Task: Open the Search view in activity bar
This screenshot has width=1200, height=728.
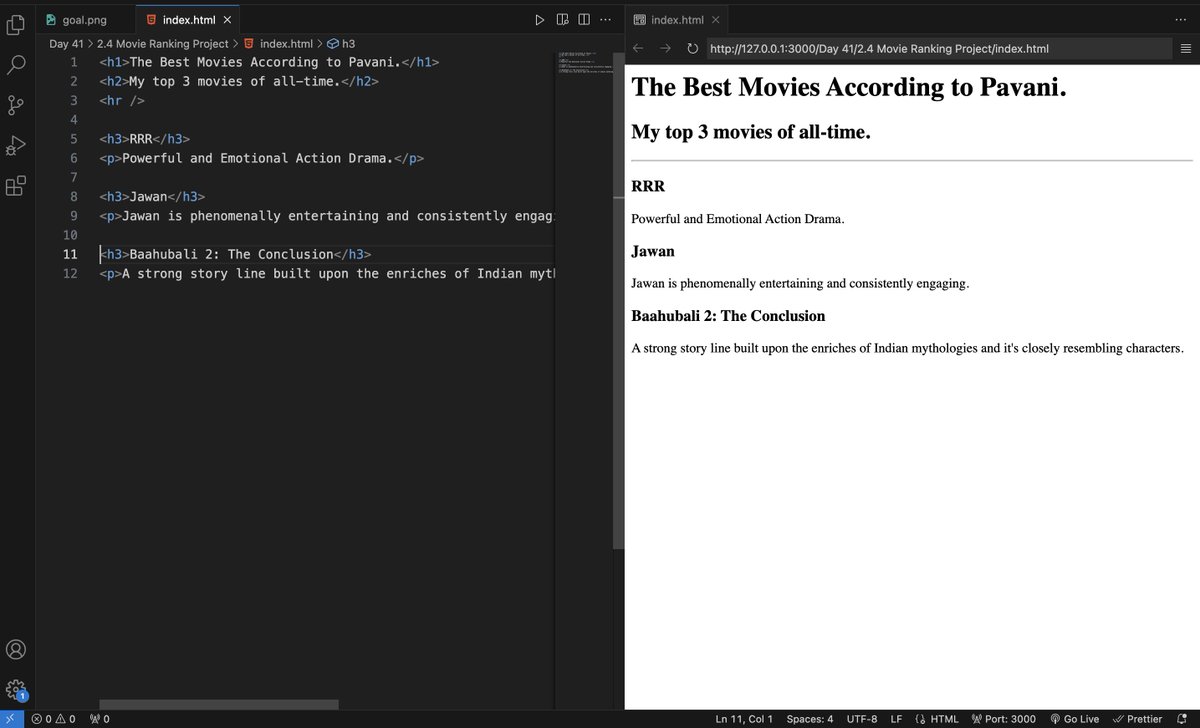Action: click(x=16, y=65)
